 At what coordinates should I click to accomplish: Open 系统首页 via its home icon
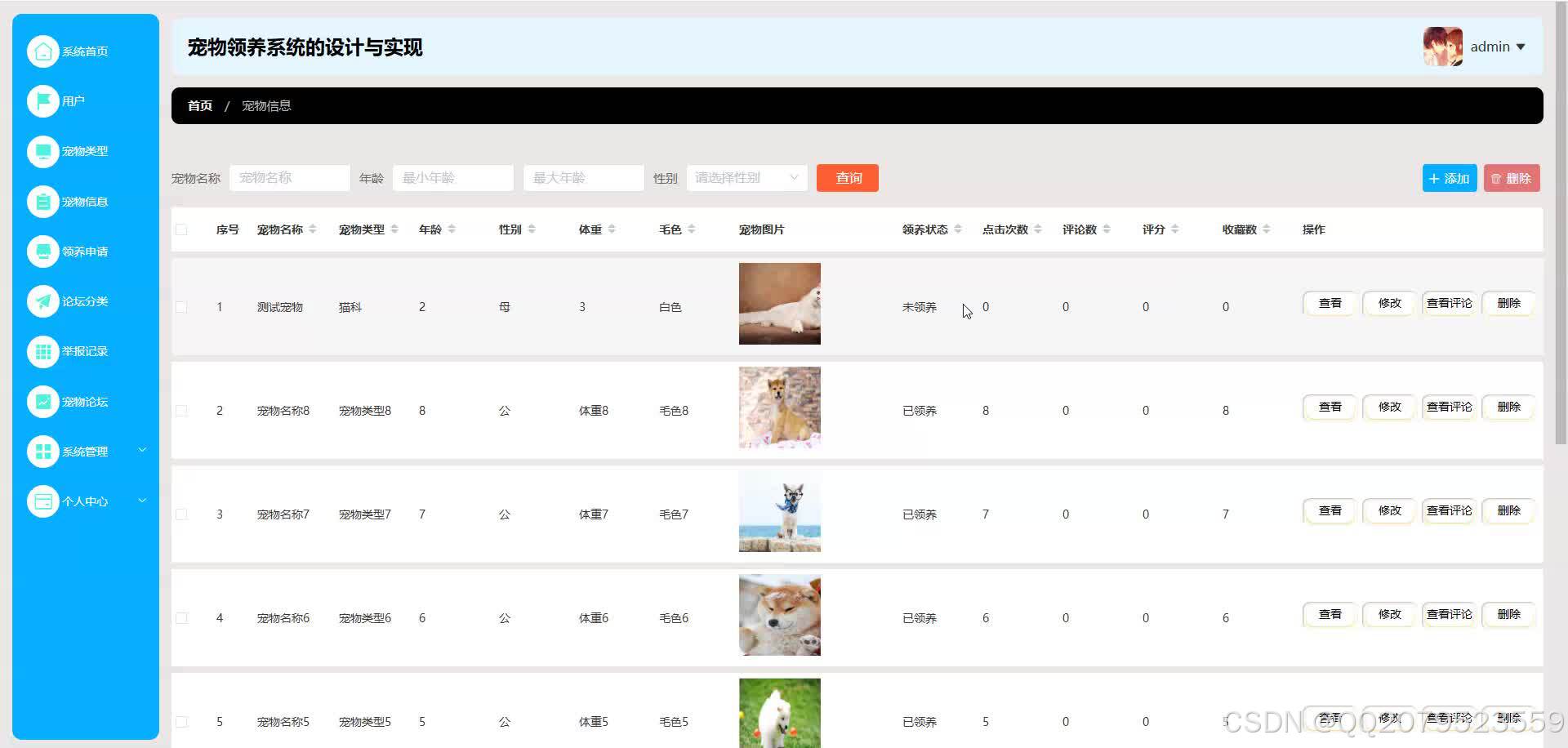[44, 51]
